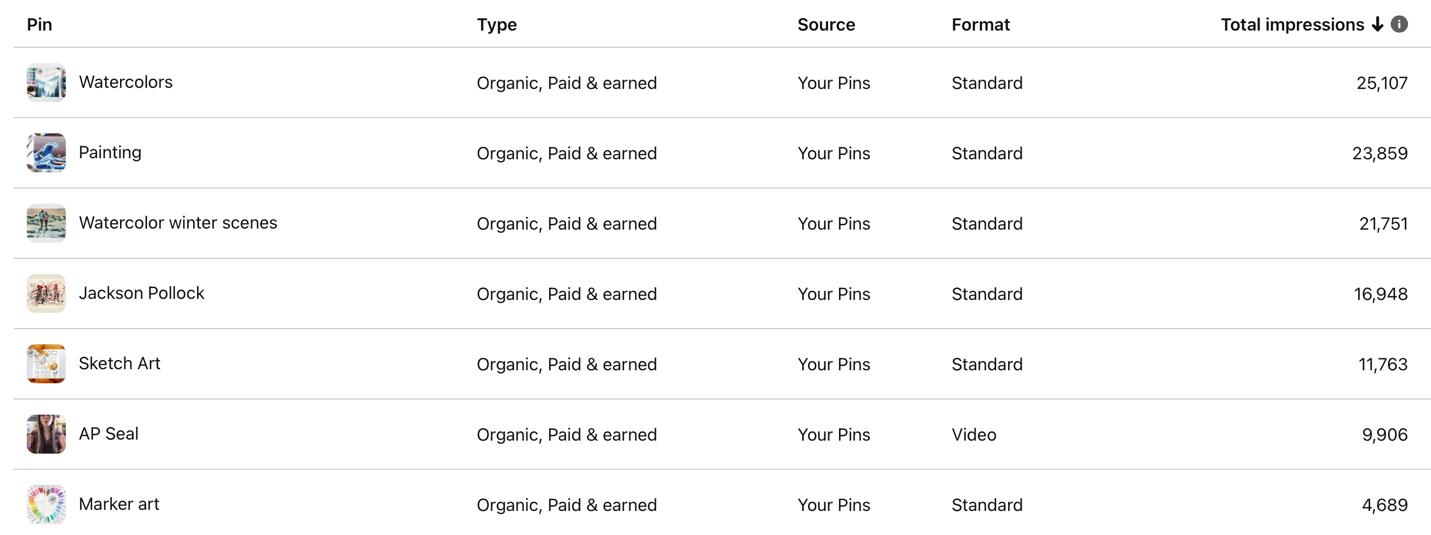Open the Watercolors pin thumbnail

tap(46, 83)
